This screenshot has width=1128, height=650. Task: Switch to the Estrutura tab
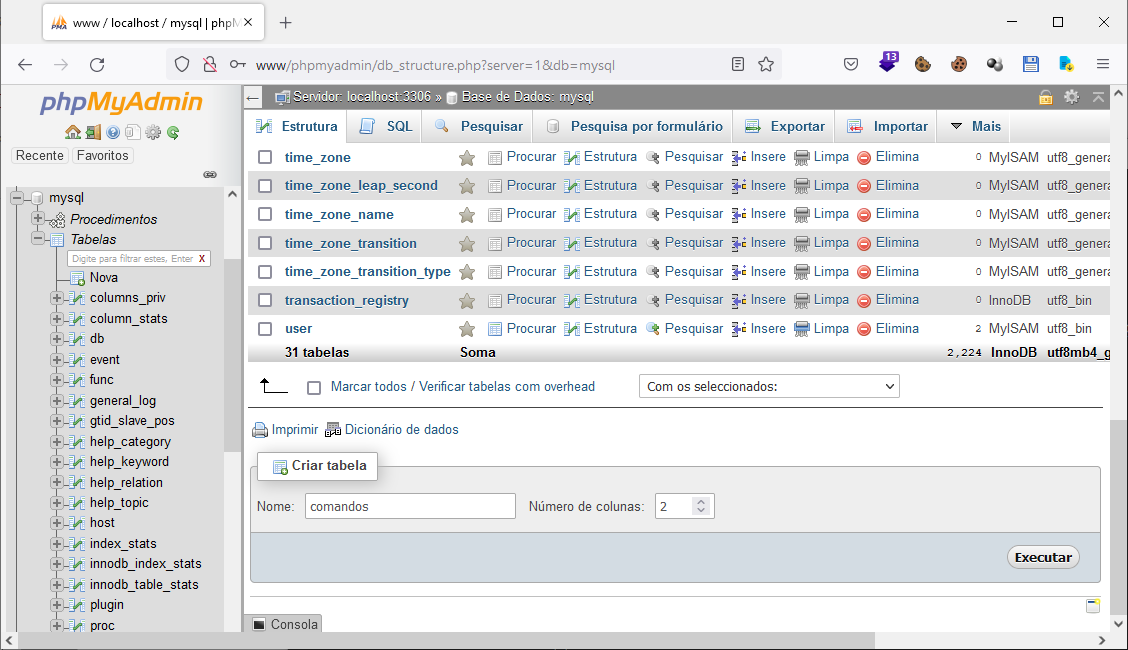tap(297, 127)
